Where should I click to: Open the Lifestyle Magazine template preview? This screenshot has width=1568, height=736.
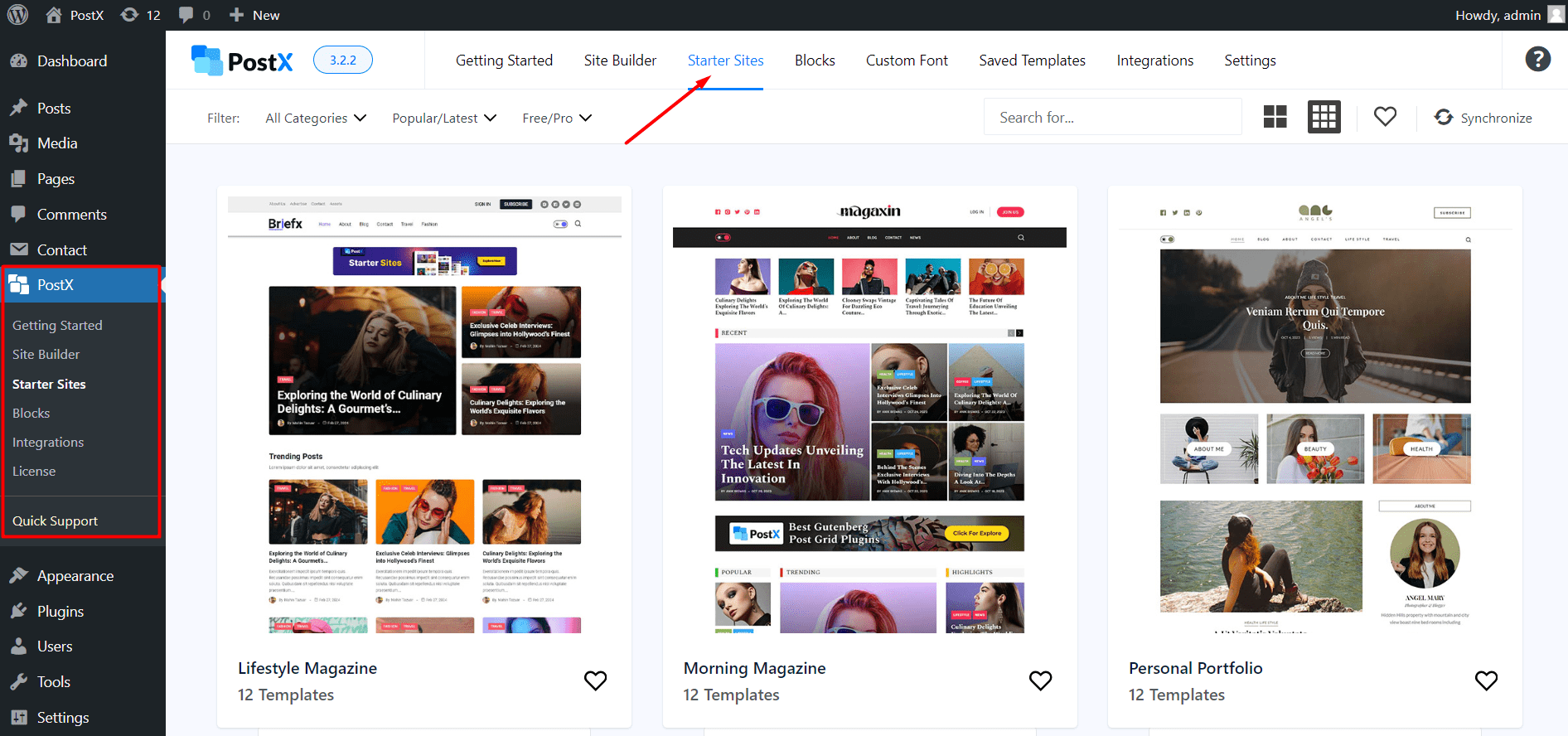coord(424,414)
